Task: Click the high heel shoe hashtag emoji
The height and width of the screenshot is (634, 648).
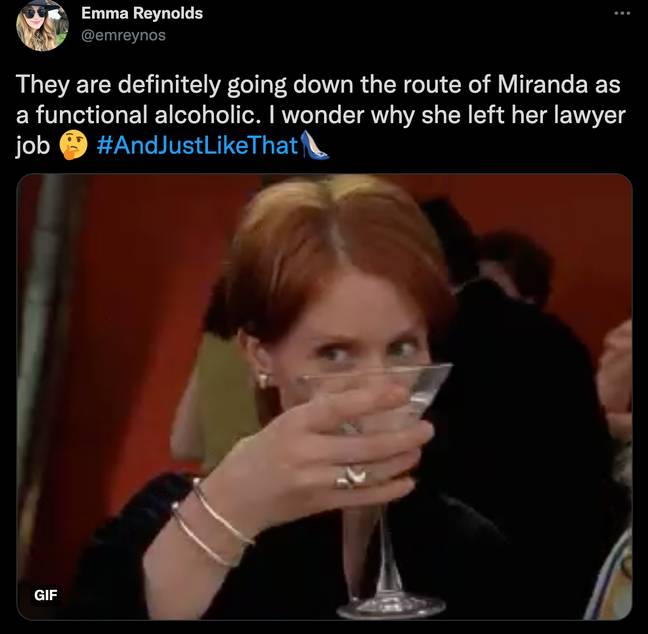Action: pos(314,145)
